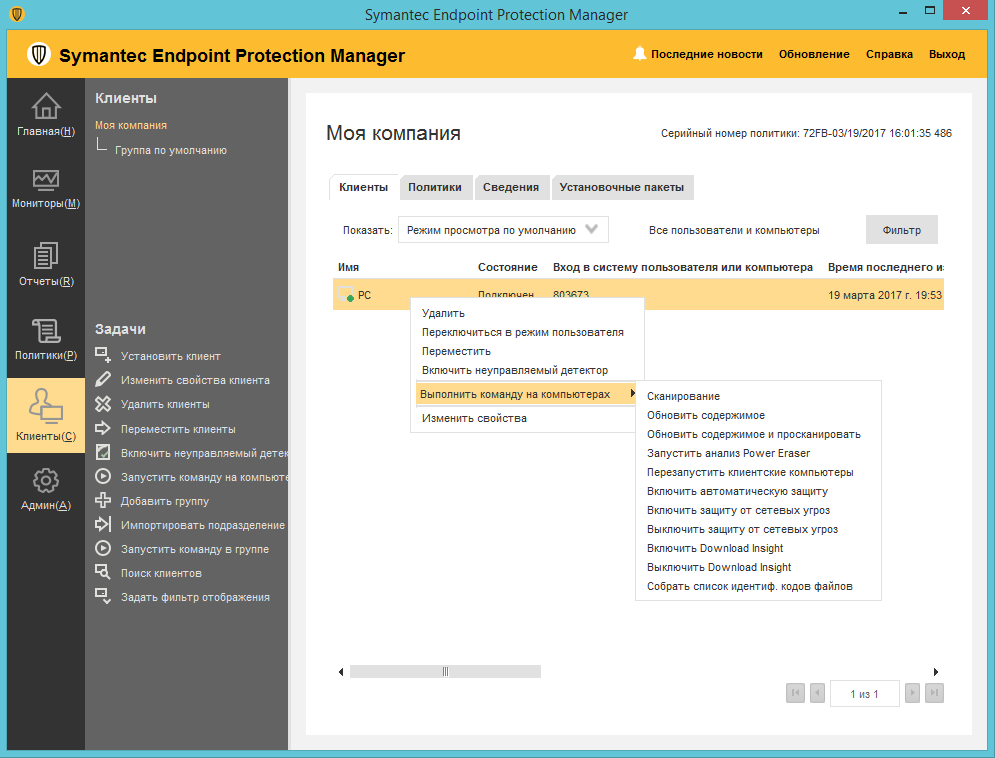The height and width of the screenshot is (758, 995).
Task: Click the page number field 1 из 1
Action: (x=864, y=694)
